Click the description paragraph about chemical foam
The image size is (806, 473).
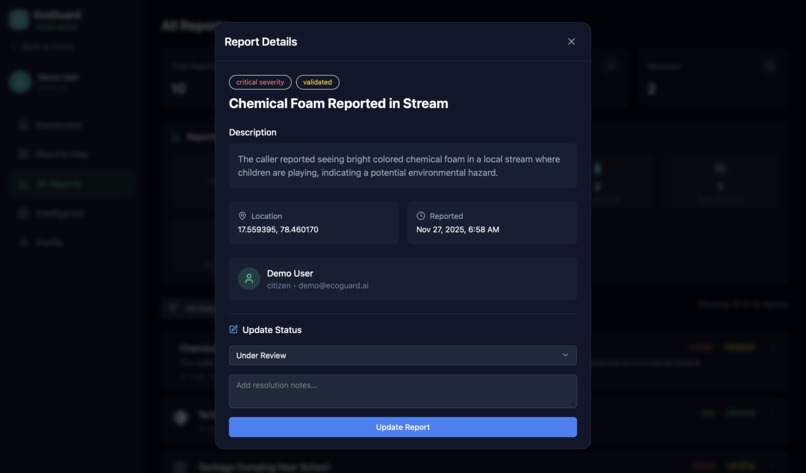[399, 166]
